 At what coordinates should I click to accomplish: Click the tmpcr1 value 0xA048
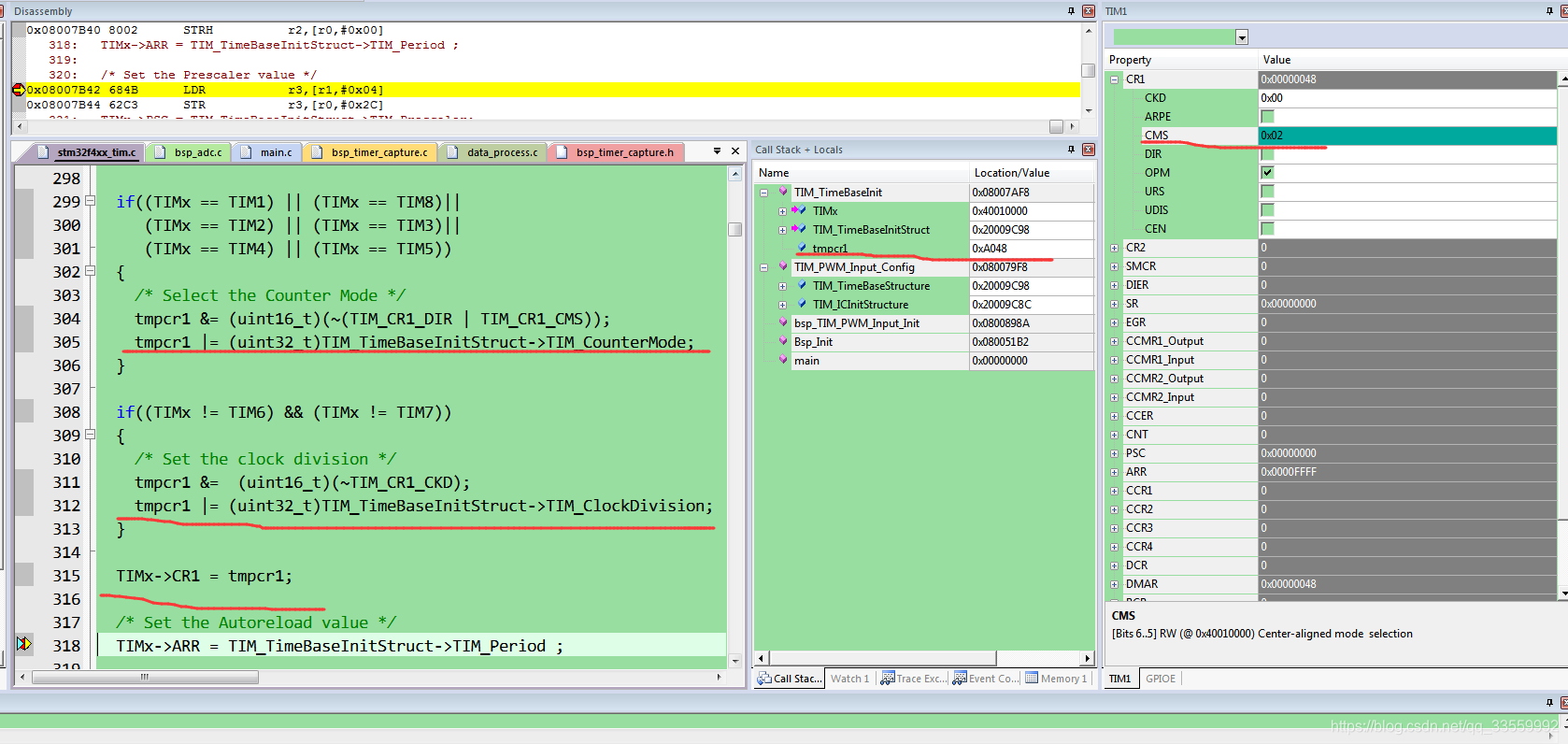pyautogui.click(x=1032, y=249)
